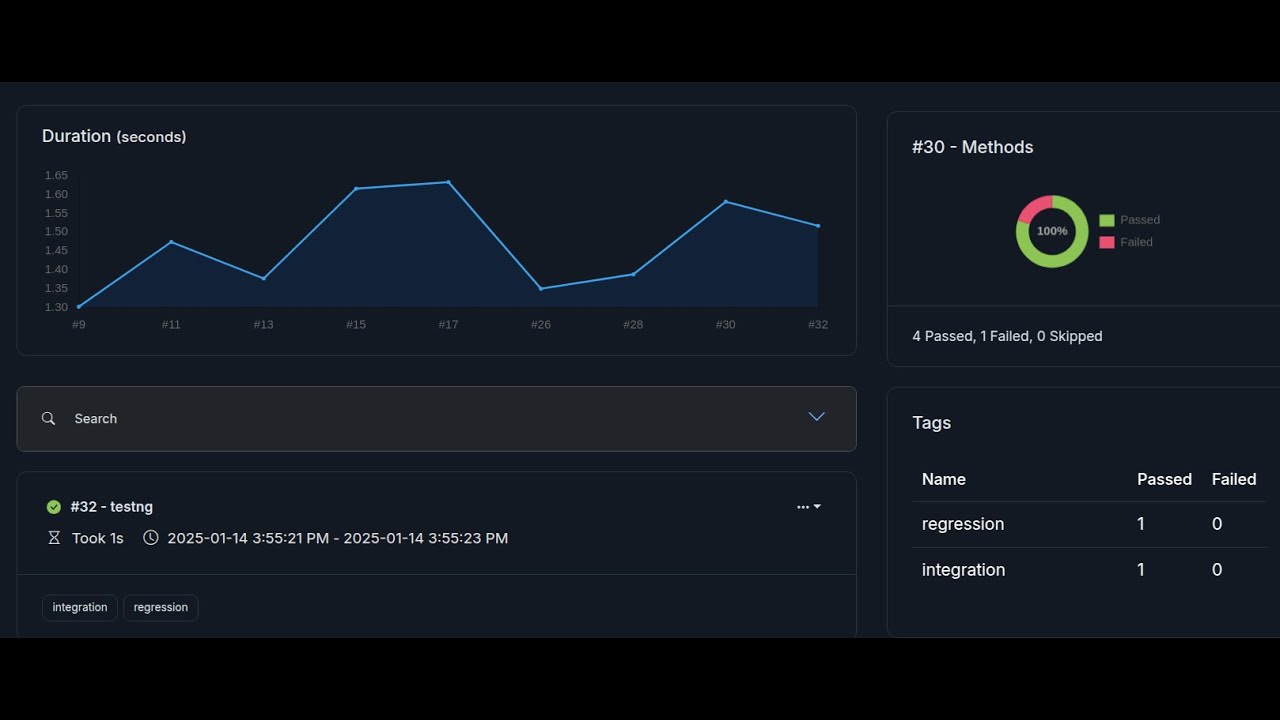Screen dimensions: 1280x720
Task: Click the #30 data point on chart
Action: [726, 202]
